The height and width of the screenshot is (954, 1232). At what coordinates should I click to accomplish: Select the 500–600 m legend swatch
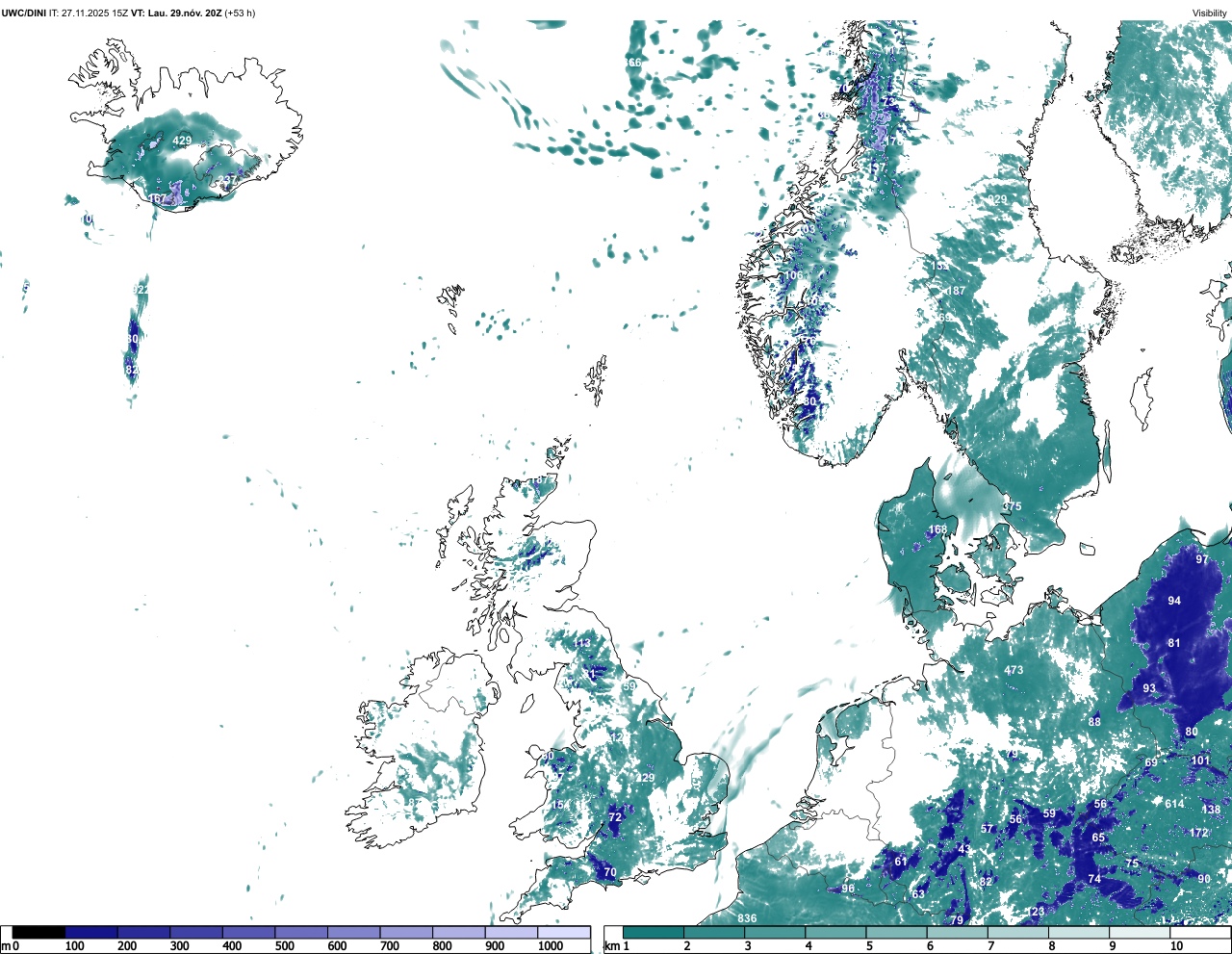click(x=301, y=933)
